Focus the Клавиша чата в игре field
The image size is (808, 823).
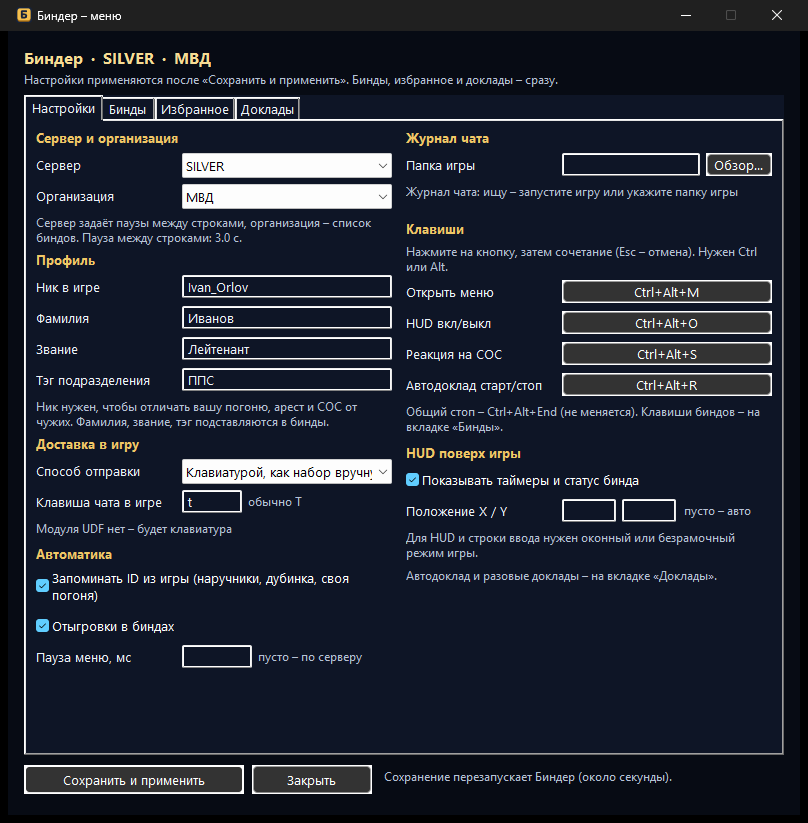coord(212,502)
